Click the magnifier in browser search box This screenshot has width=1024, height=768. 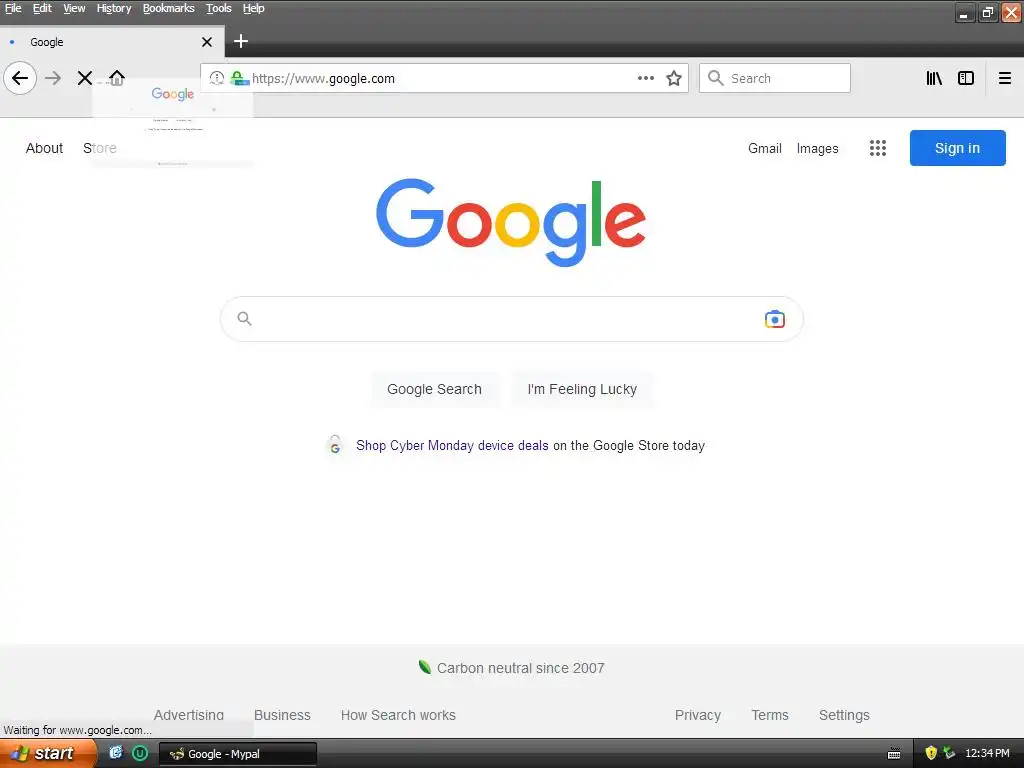pyautogui.click(x=716, y=78)
